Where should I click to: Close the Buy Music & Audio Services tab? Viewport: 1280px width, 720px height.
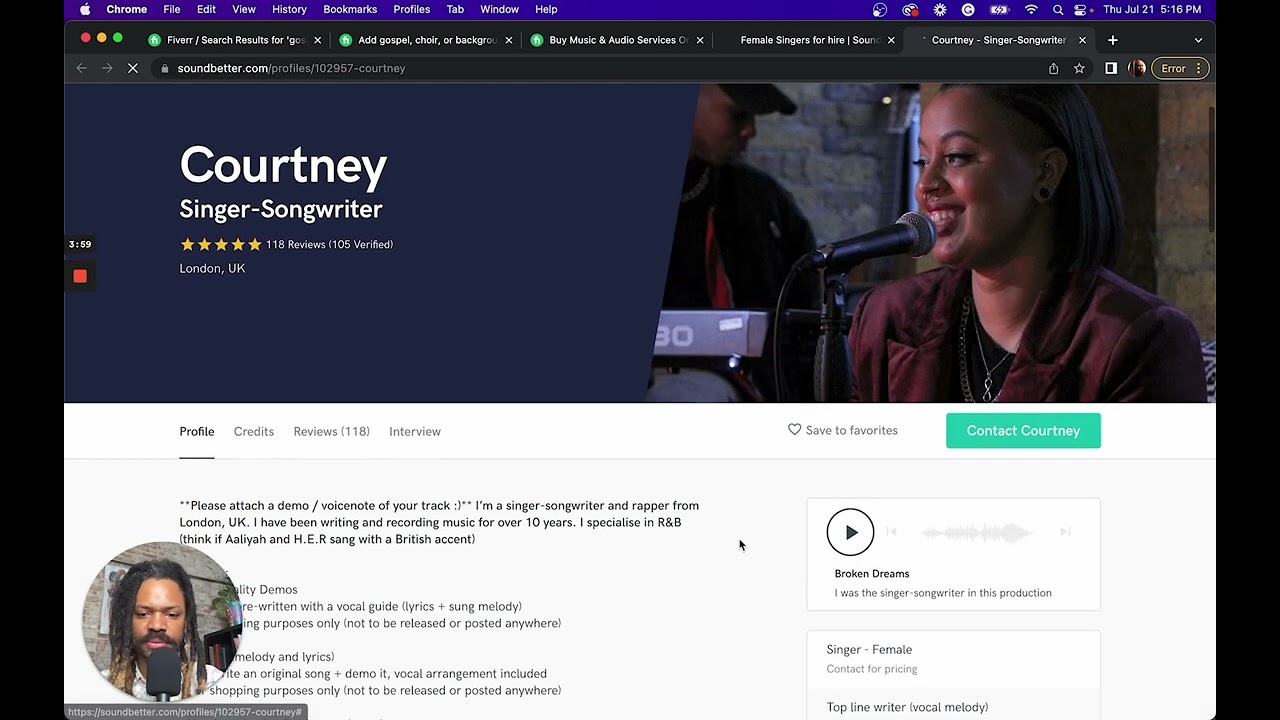(x=700, y=40)
